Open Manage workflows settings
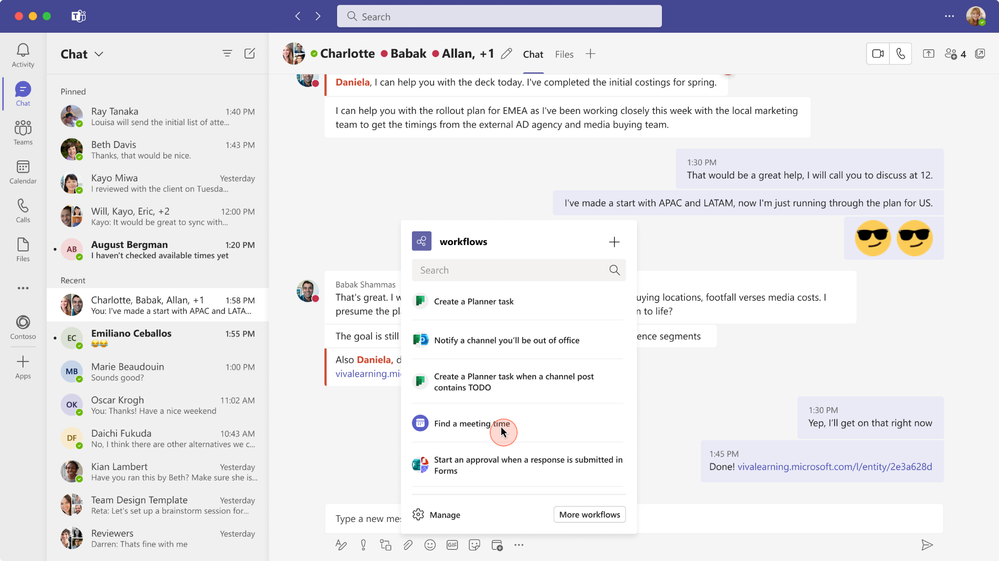 (436, 515)
